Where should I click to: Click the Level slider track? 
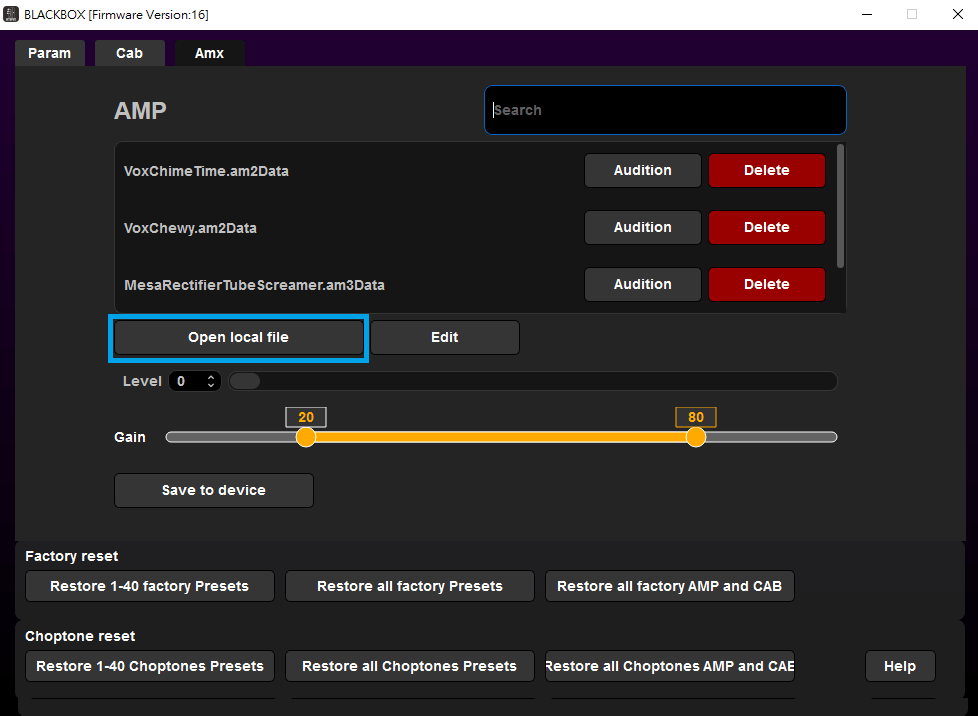(x=533, y=381)
